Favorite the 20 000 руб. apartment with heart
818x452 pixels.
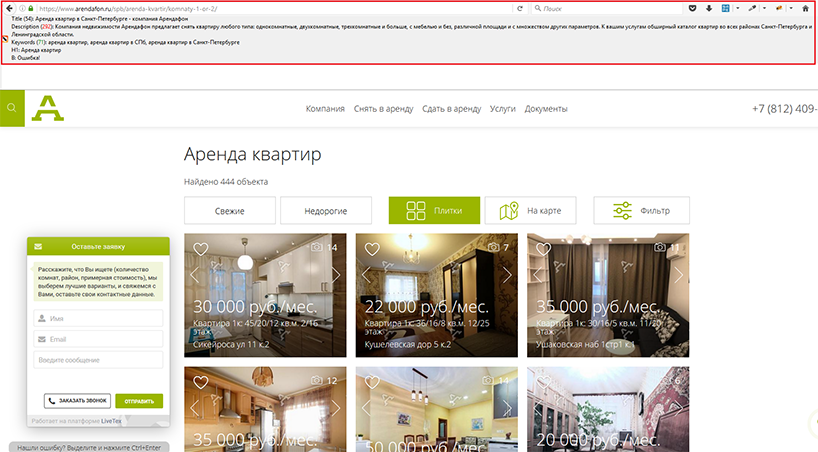click(543, 383)
